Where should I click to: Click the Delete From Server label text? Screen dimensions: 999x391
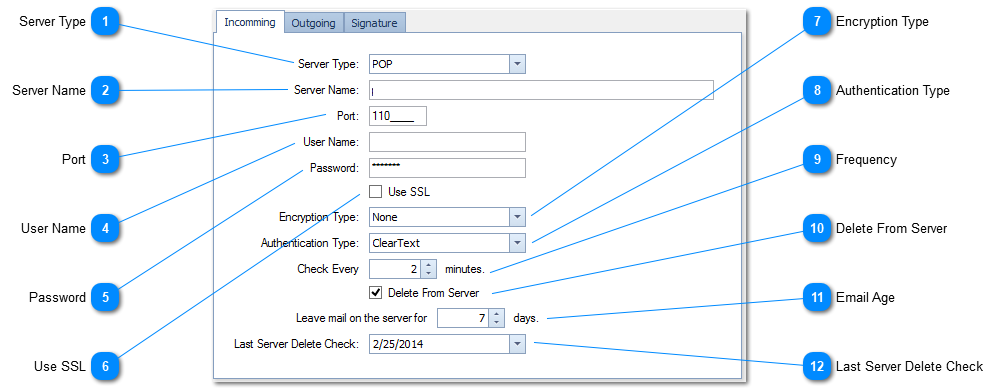pos(433,293)
